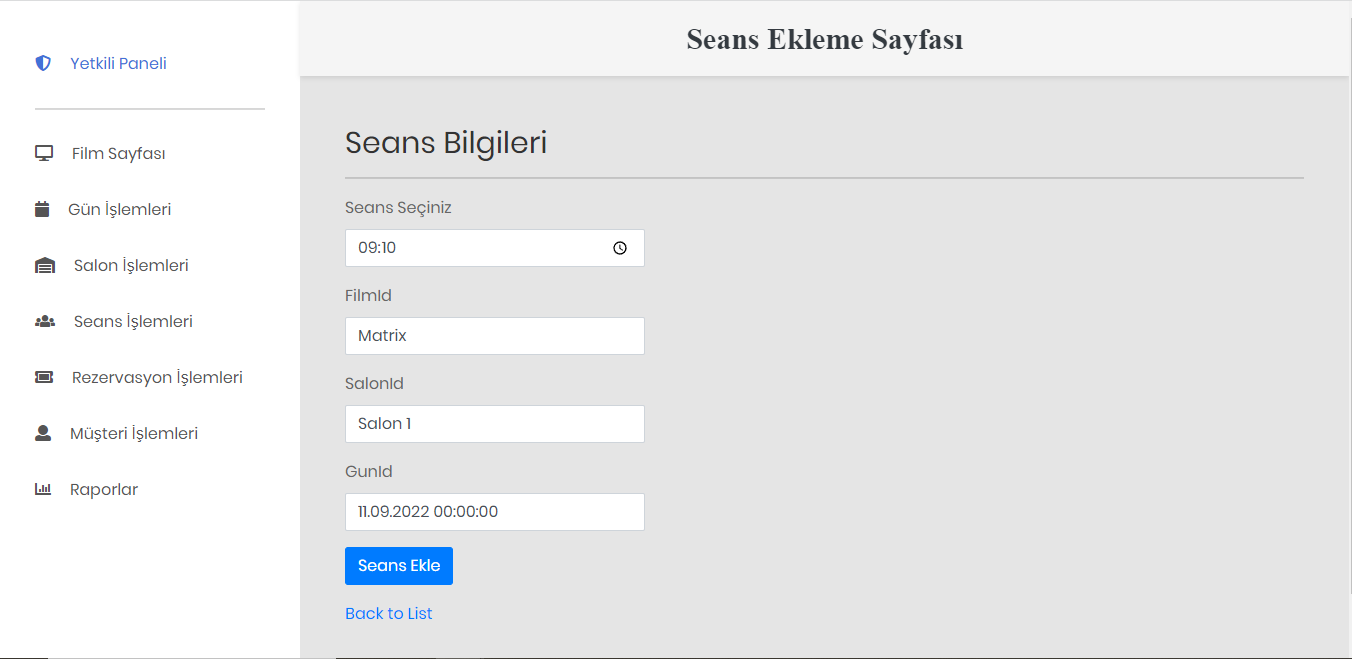1352x659 pixels.
Task: Click the card icon for Rezervasyon İşlemleri
Action: pos(42,376)
